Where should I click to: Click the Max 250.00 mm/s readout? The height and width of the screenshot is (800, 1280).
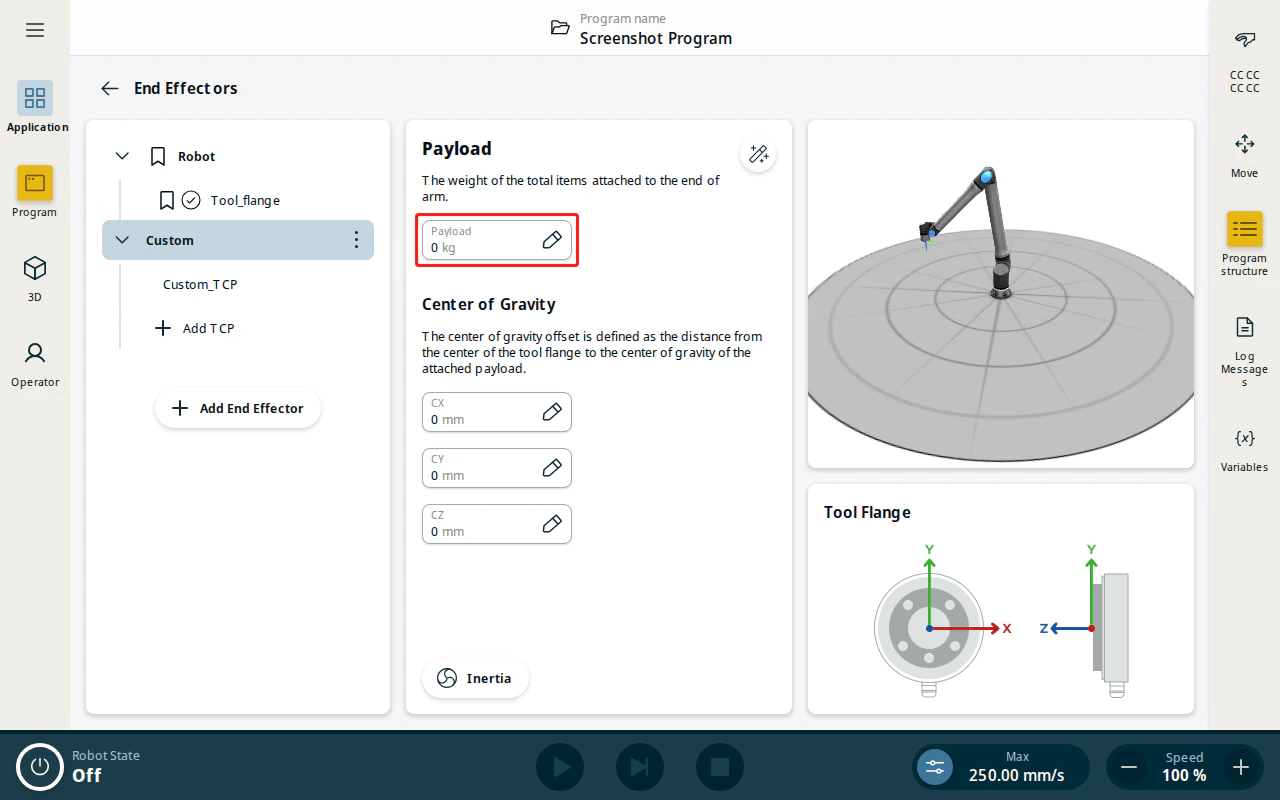tap(1016, 767)
